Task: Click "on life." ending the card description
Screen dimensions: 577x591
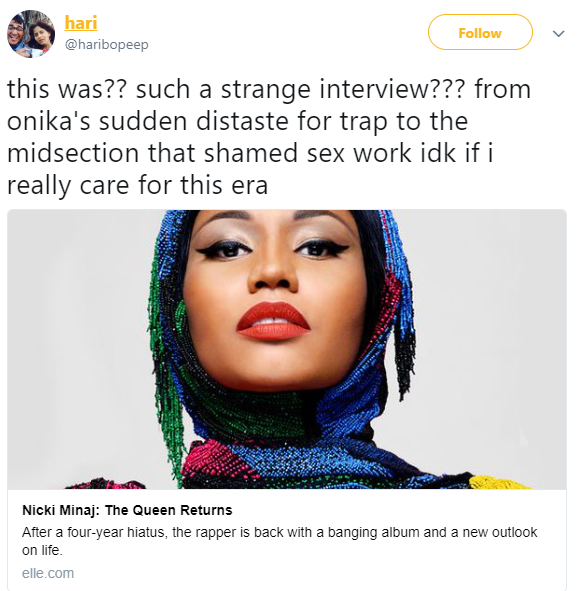Action: (42, 551)
